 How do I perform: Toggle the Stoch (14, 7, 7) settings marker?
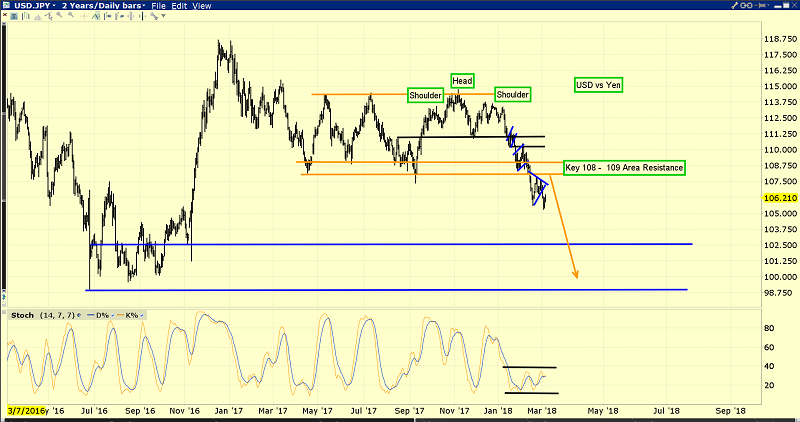click(x=79, y=315)
